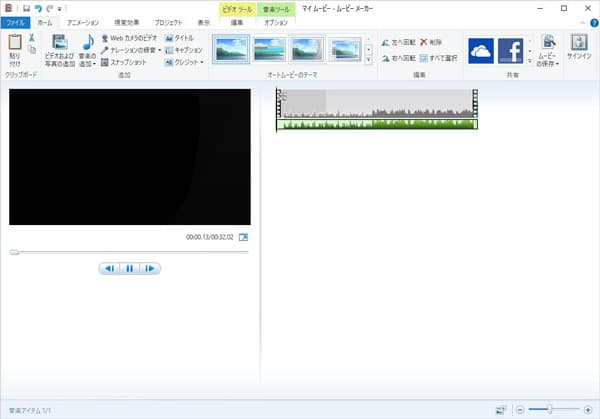Image resolution: width=600 pixels, height=419 pixels.
Task: Open the Save movie (ムービーの保存) dropdown
Action: [x=548, y=61]
